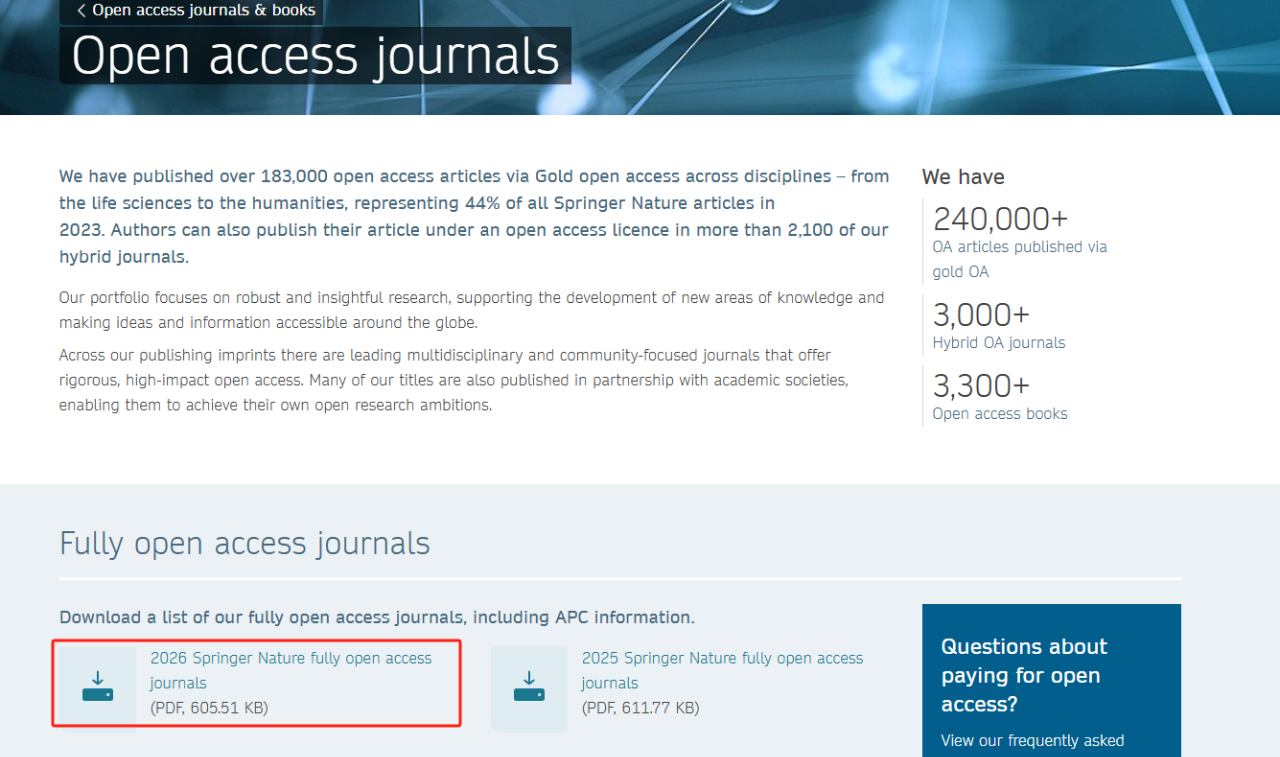Click the 'Hybrid OA journals' label

coord(998,342)
